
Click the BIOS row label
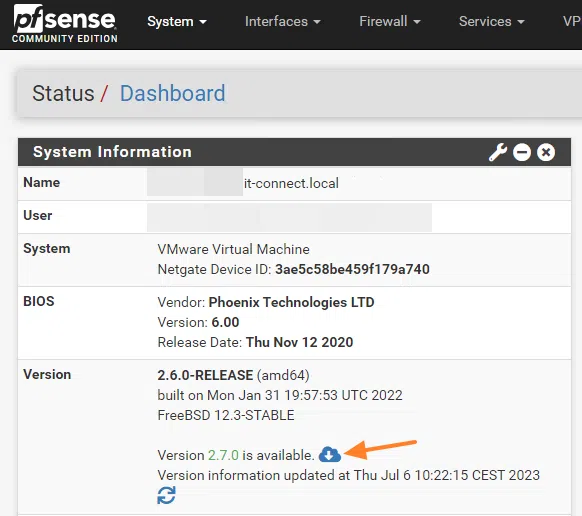pyautogui.click(x=39, y=301)
